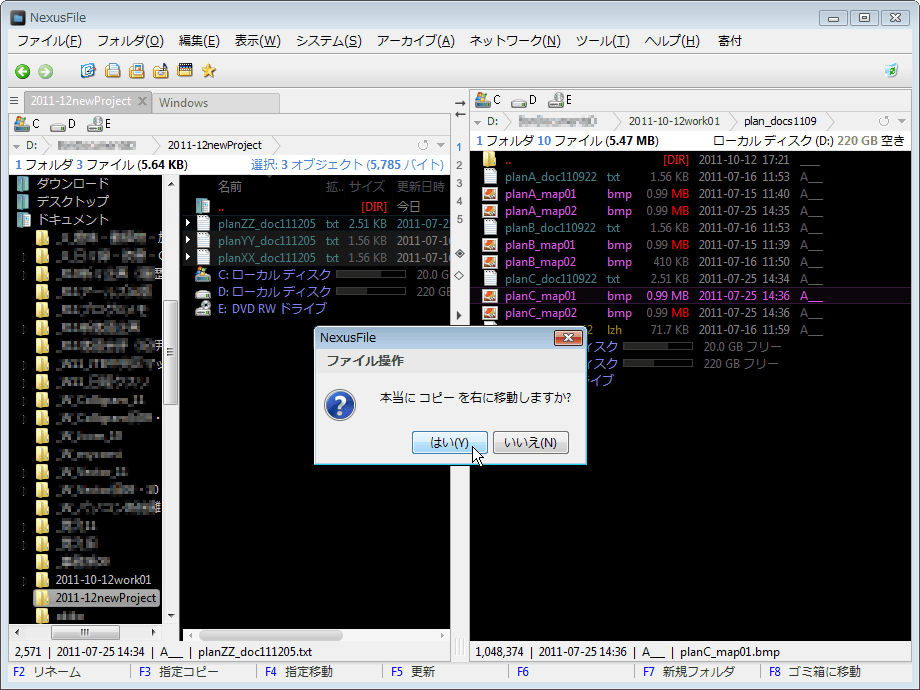Click the blue pencil icon in the toolbar
The image size is (920, 690).
88,71
